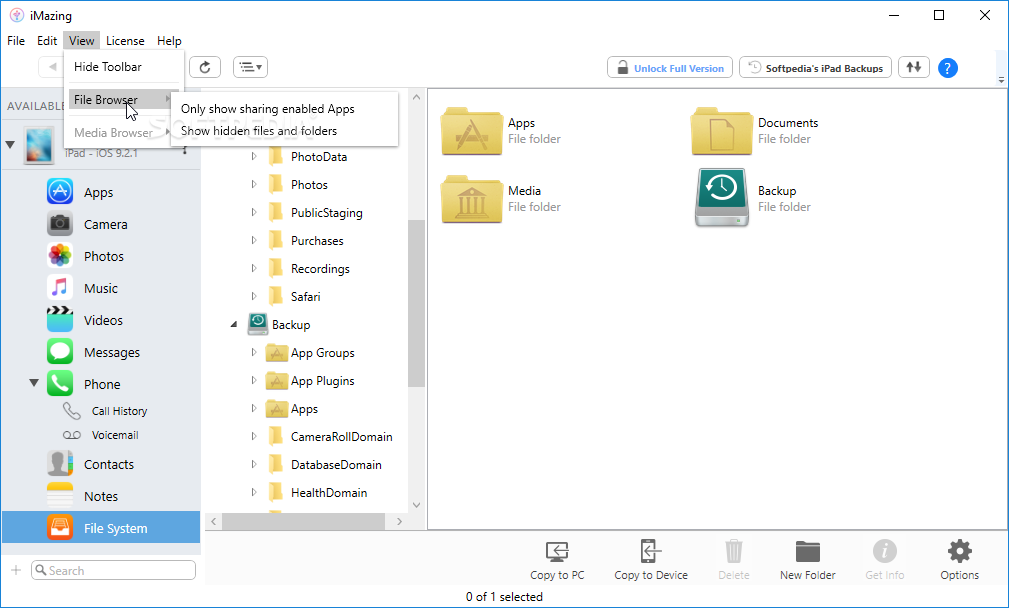Click tree scrollbar up arrow
Image resolution: width=1009 pixels, height=608 pixels.
pos(416,97)
